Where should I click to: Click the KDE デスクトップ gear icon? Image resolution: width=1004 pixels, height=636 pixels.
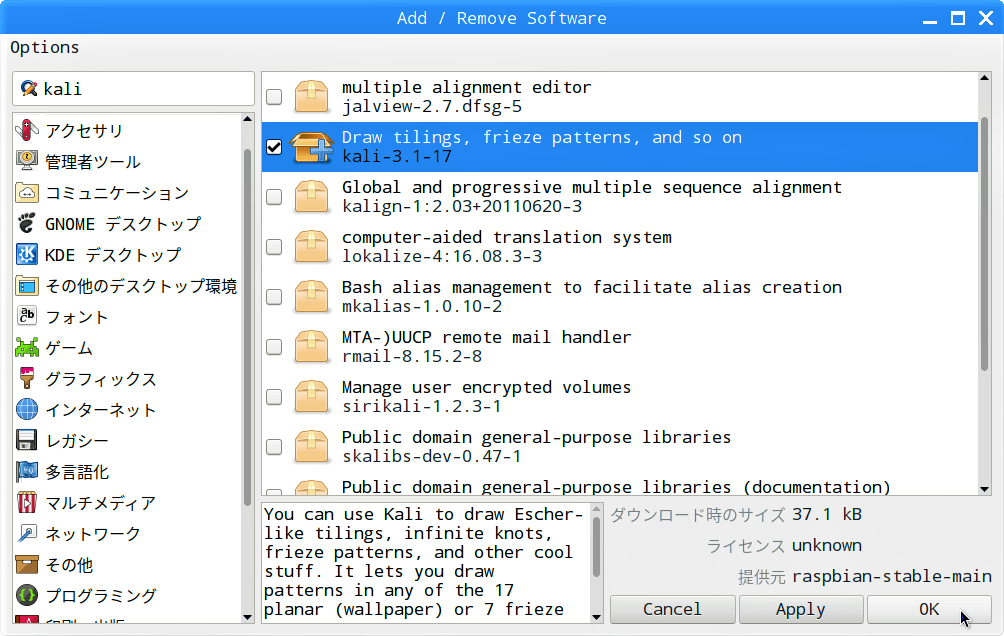pyautogui.click(x=27, y=254)
